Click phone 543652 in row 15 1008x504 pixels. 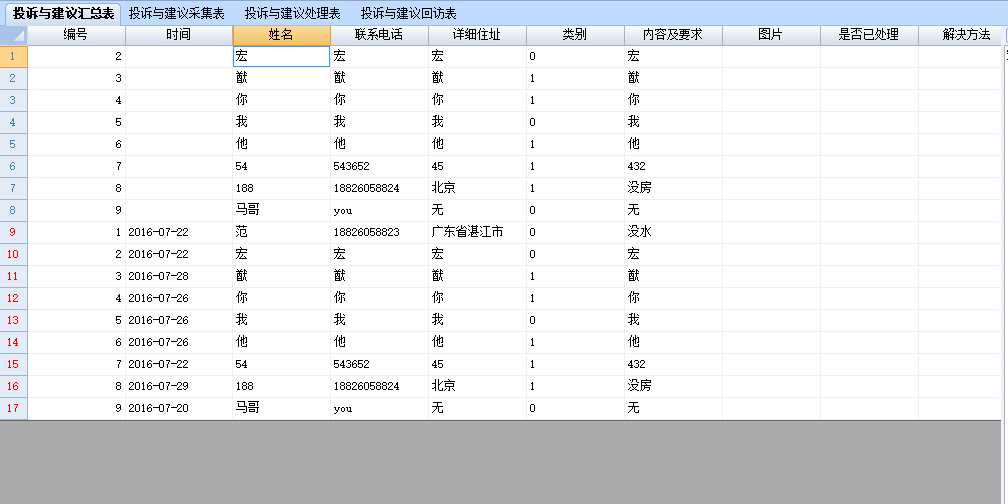379,364
